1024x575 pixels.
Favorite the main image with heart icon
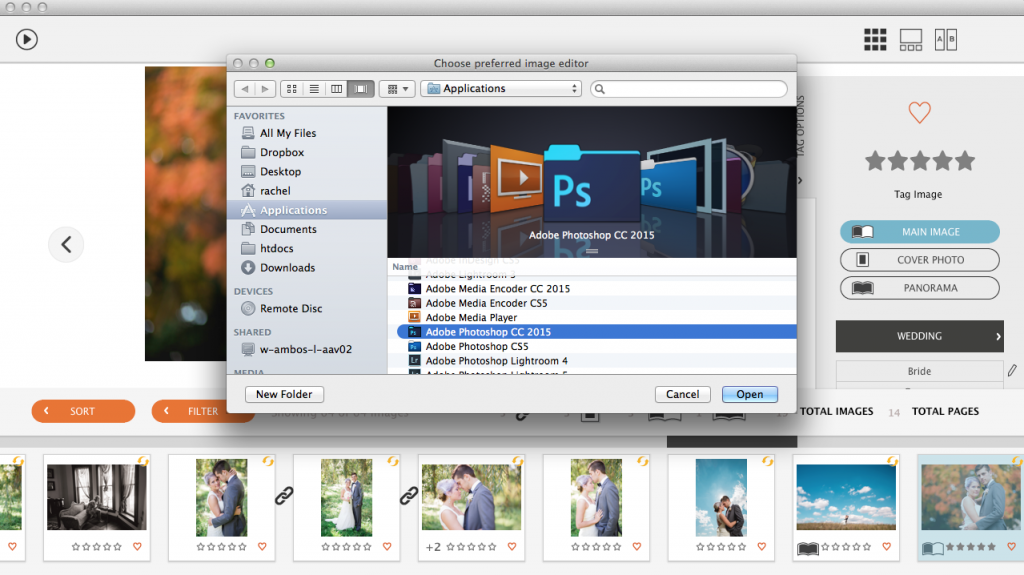pos(920,112)
